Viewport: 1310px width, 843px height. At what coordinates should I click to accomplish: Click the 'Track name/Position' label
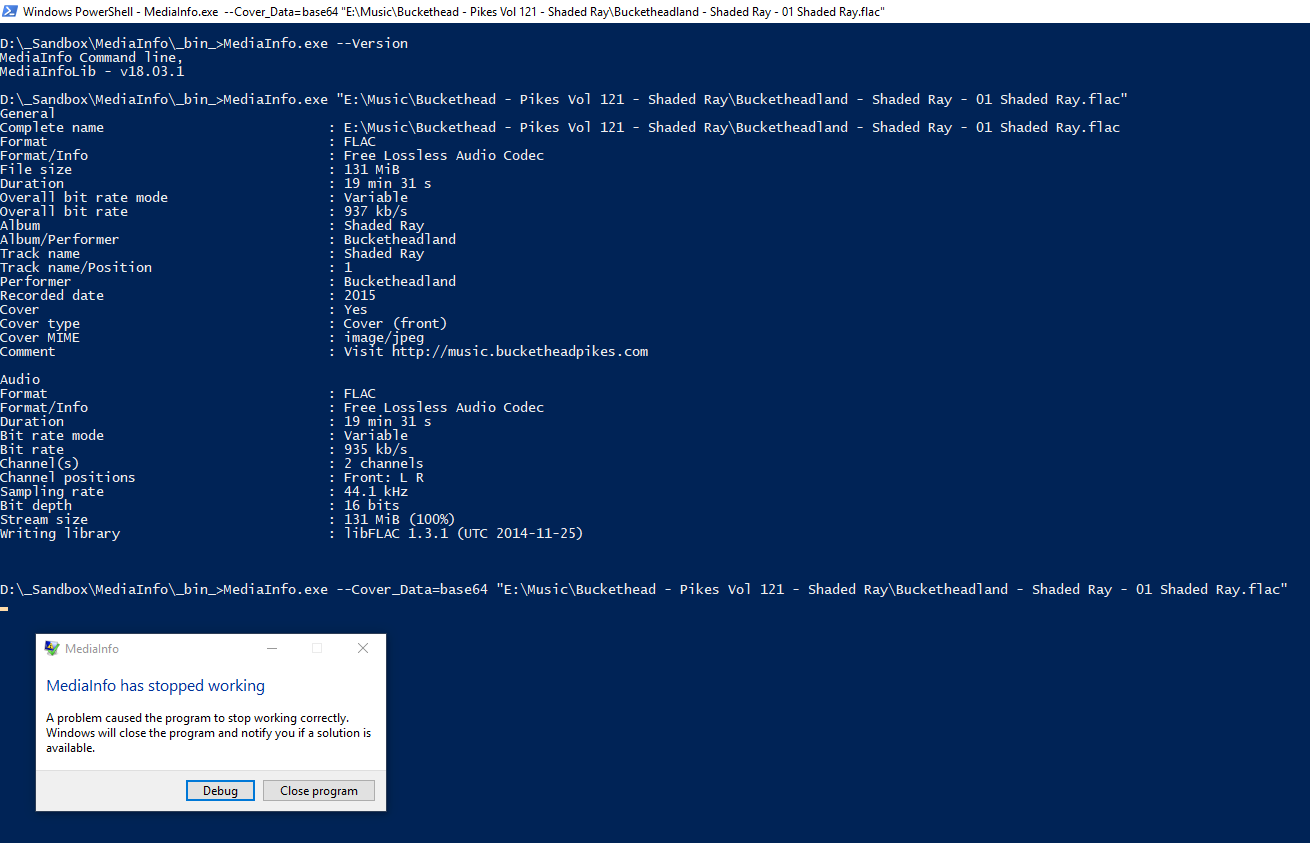76,267
